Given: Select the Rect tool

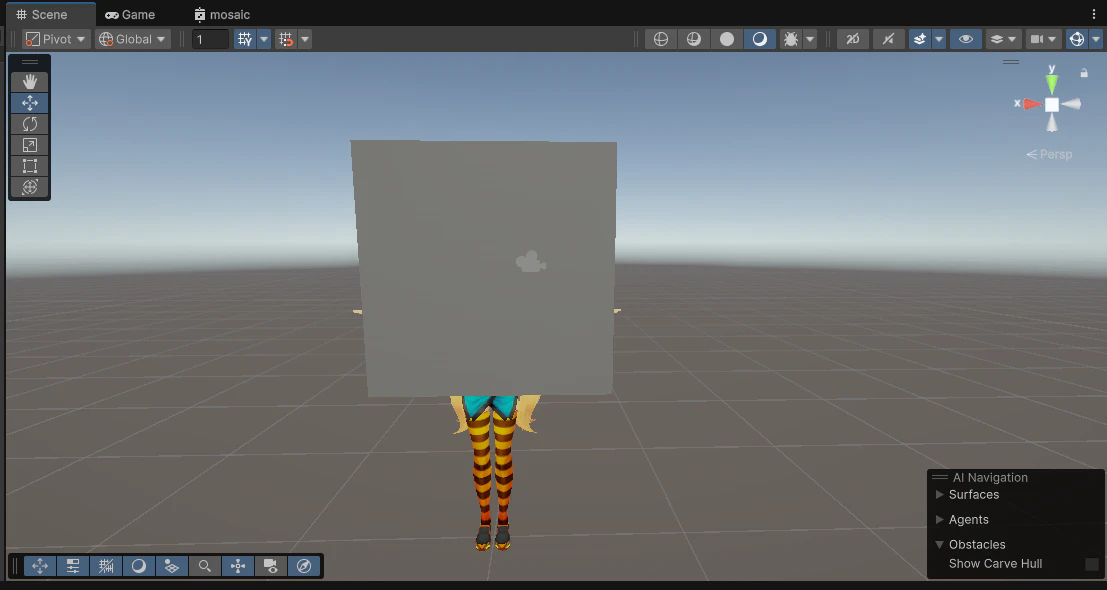Looking at the screenshot, I should point(30,167).
